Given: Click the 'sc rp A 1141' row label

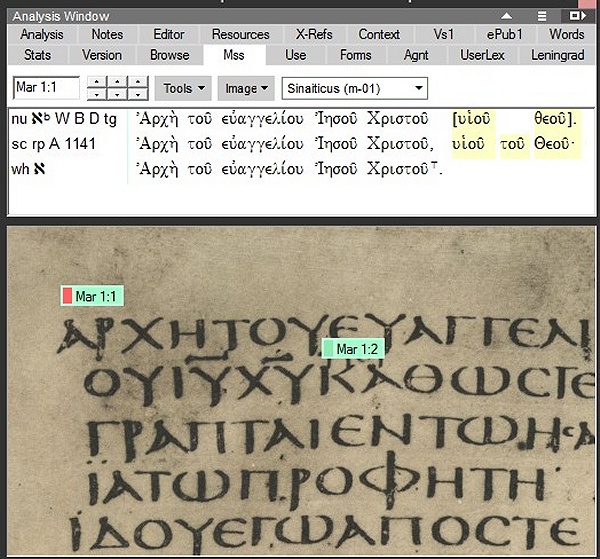Looking at the screenshot, I should [54, 144].
